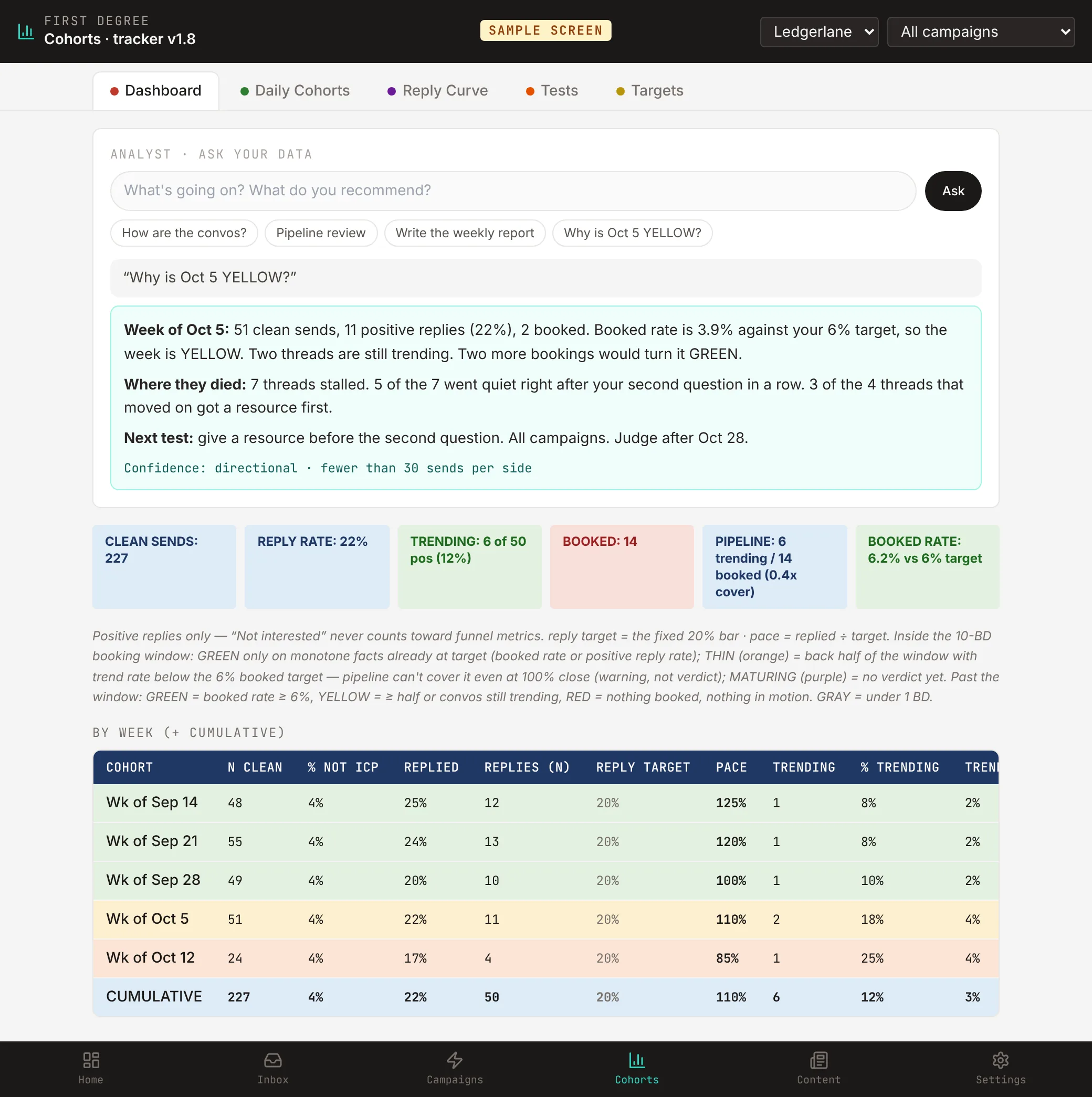Open the Tests tab

tap(552, 91)
